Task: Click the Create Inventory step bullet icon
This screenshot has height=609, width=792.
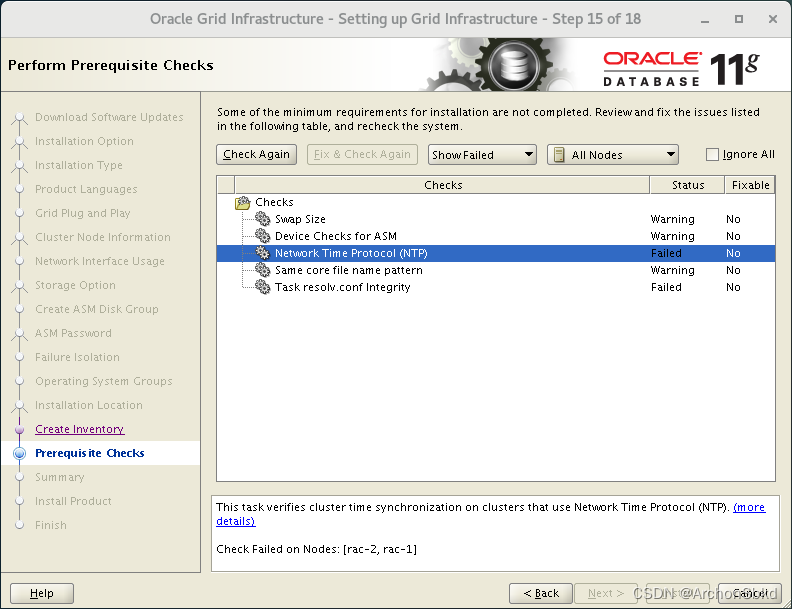Action: [19, 429]
